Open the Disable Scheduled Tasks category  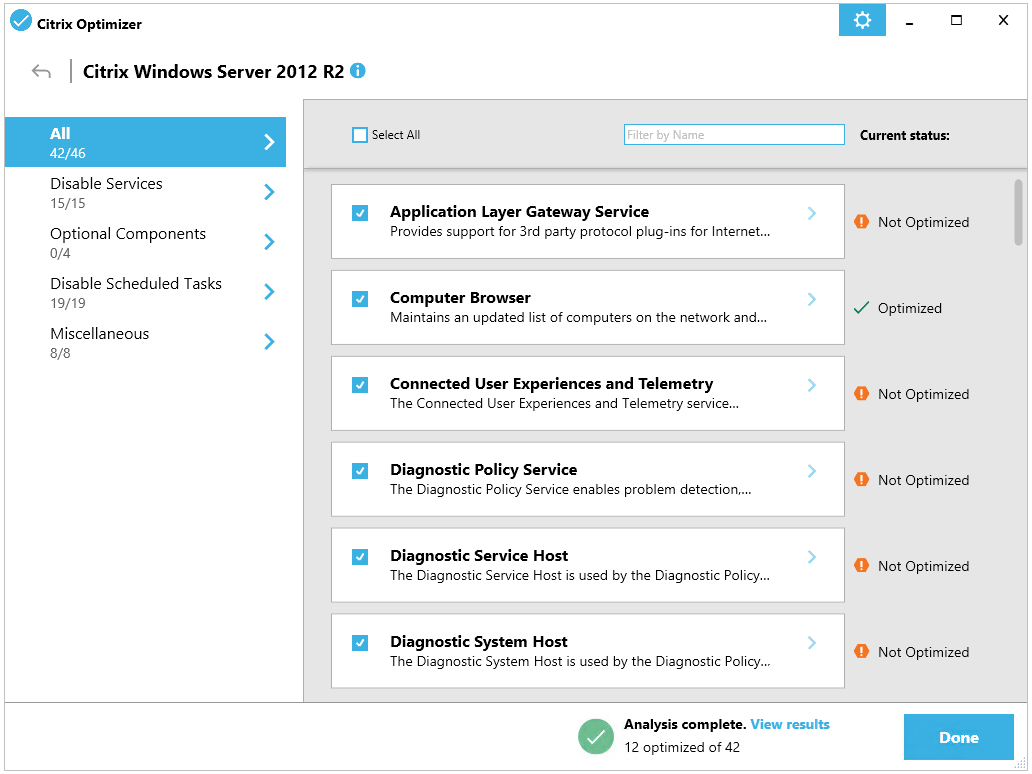click(x=145, y=292)
